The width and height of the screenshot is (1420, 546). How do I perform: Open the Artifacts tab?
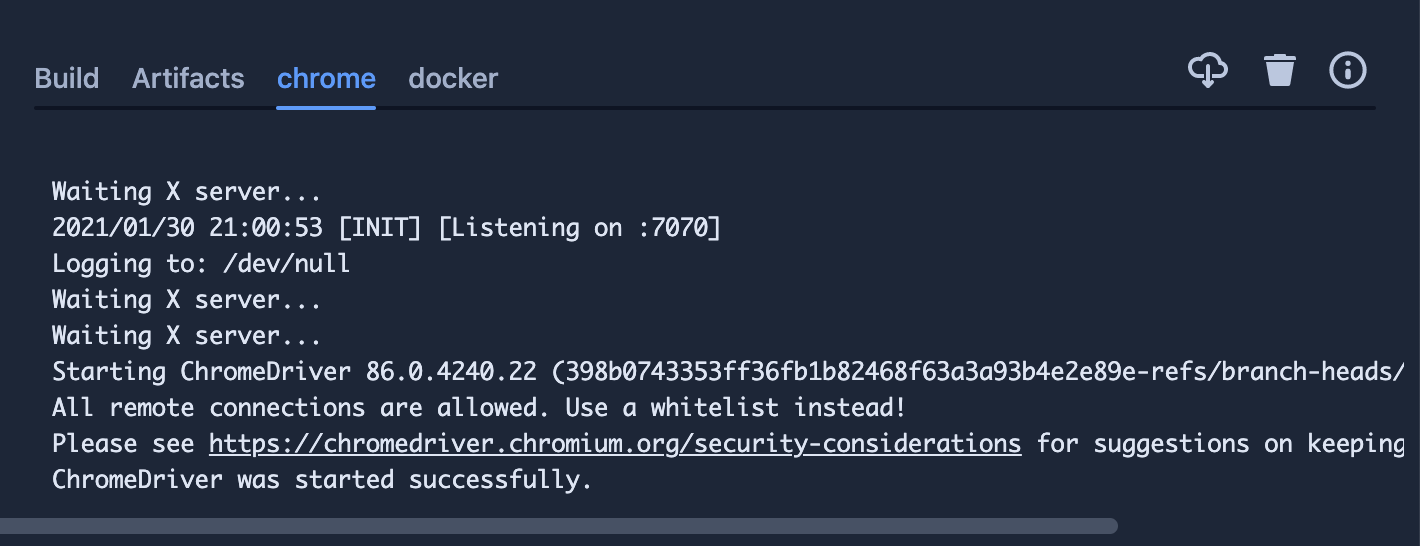[188, 78]
